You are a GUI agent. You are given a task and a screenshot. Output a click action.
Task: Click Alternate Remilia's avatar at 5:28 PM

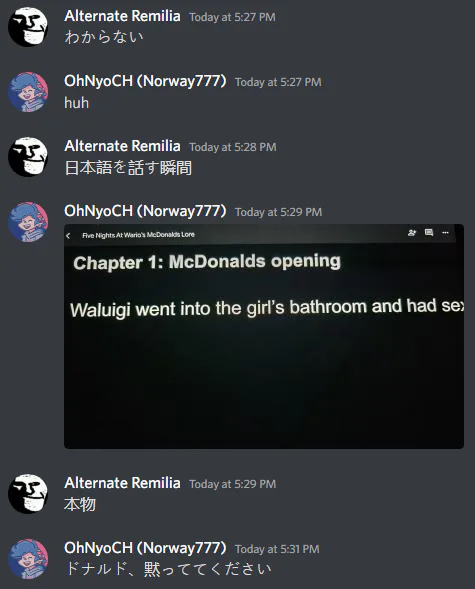click(x=28, y=157)
